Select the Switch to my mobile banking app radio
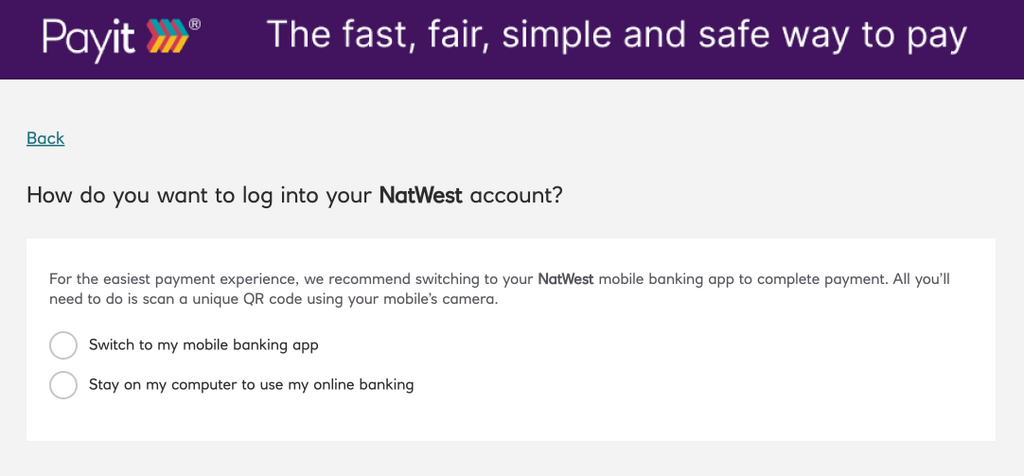 tap(63, 345)
